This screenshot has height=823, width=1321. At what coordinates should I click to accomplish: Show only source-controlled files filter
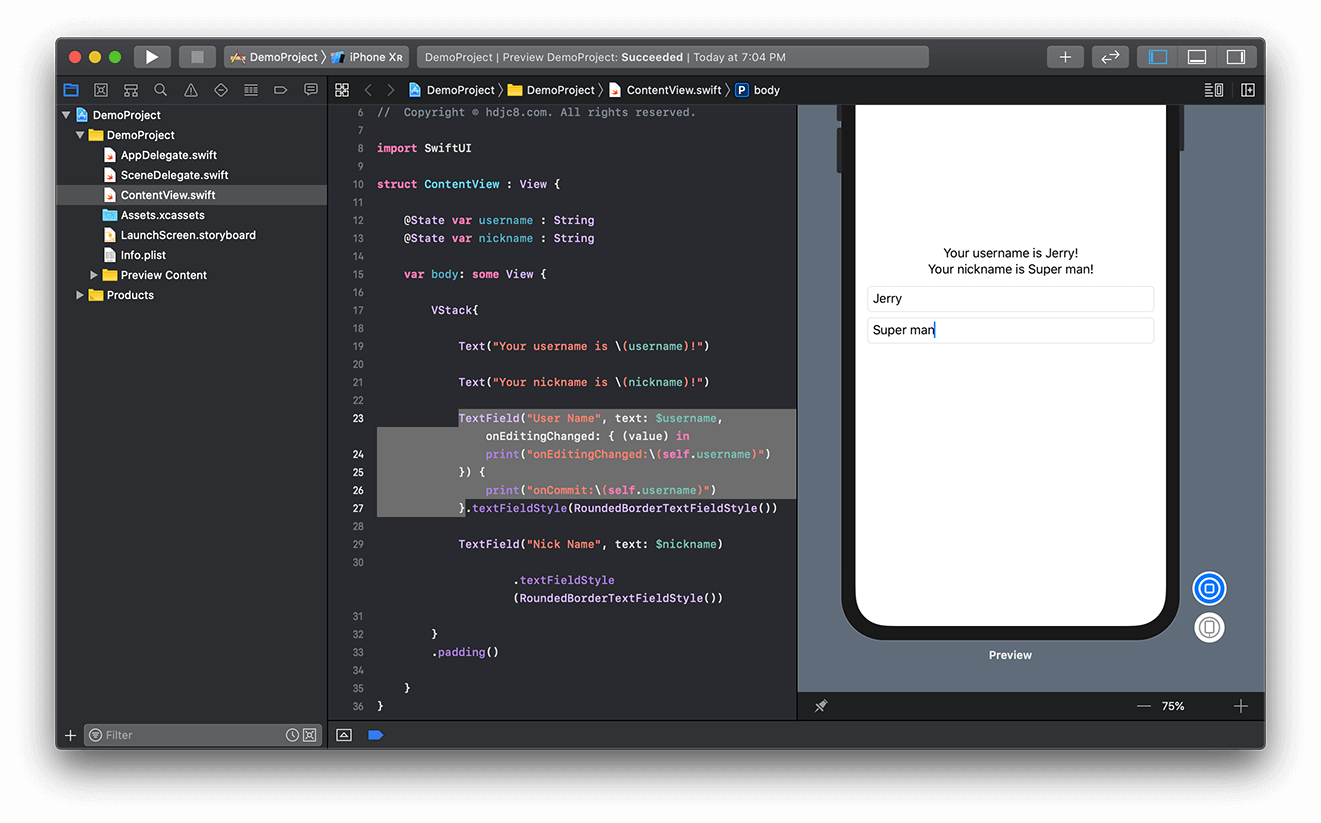pos(310,735)
